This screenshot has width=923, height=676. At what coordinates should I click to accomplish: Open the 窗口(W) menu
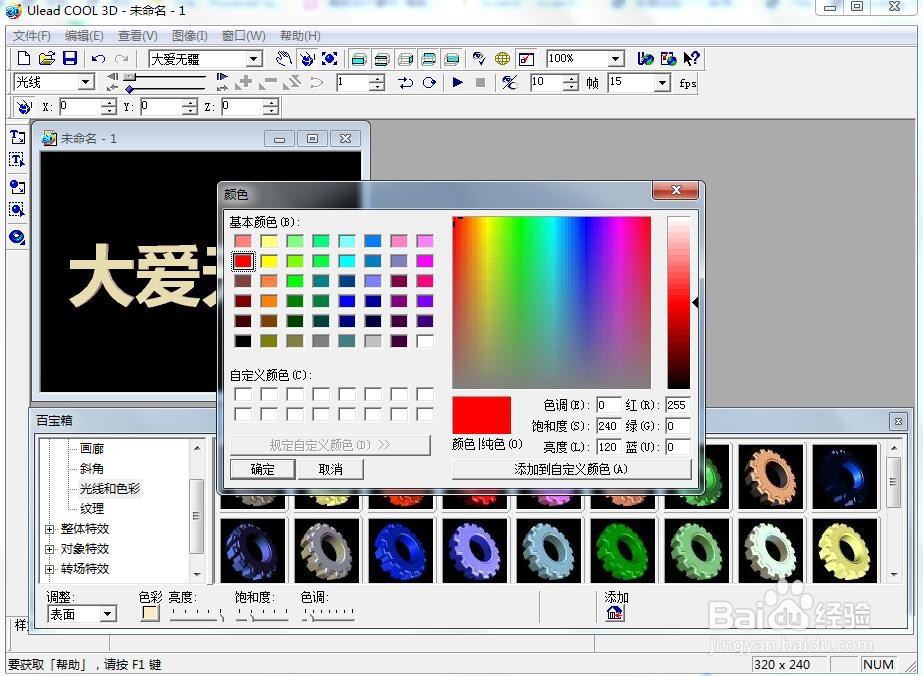[x=243, y=36]
